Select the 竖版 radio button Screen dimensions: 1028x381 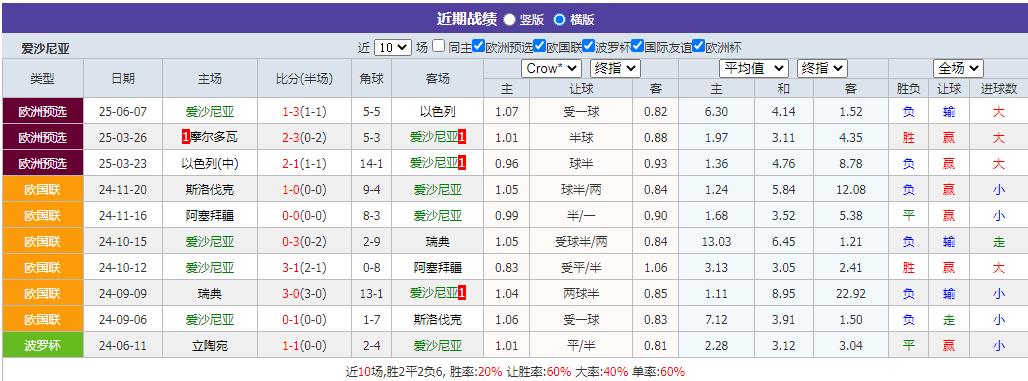(x=509, y=20)
